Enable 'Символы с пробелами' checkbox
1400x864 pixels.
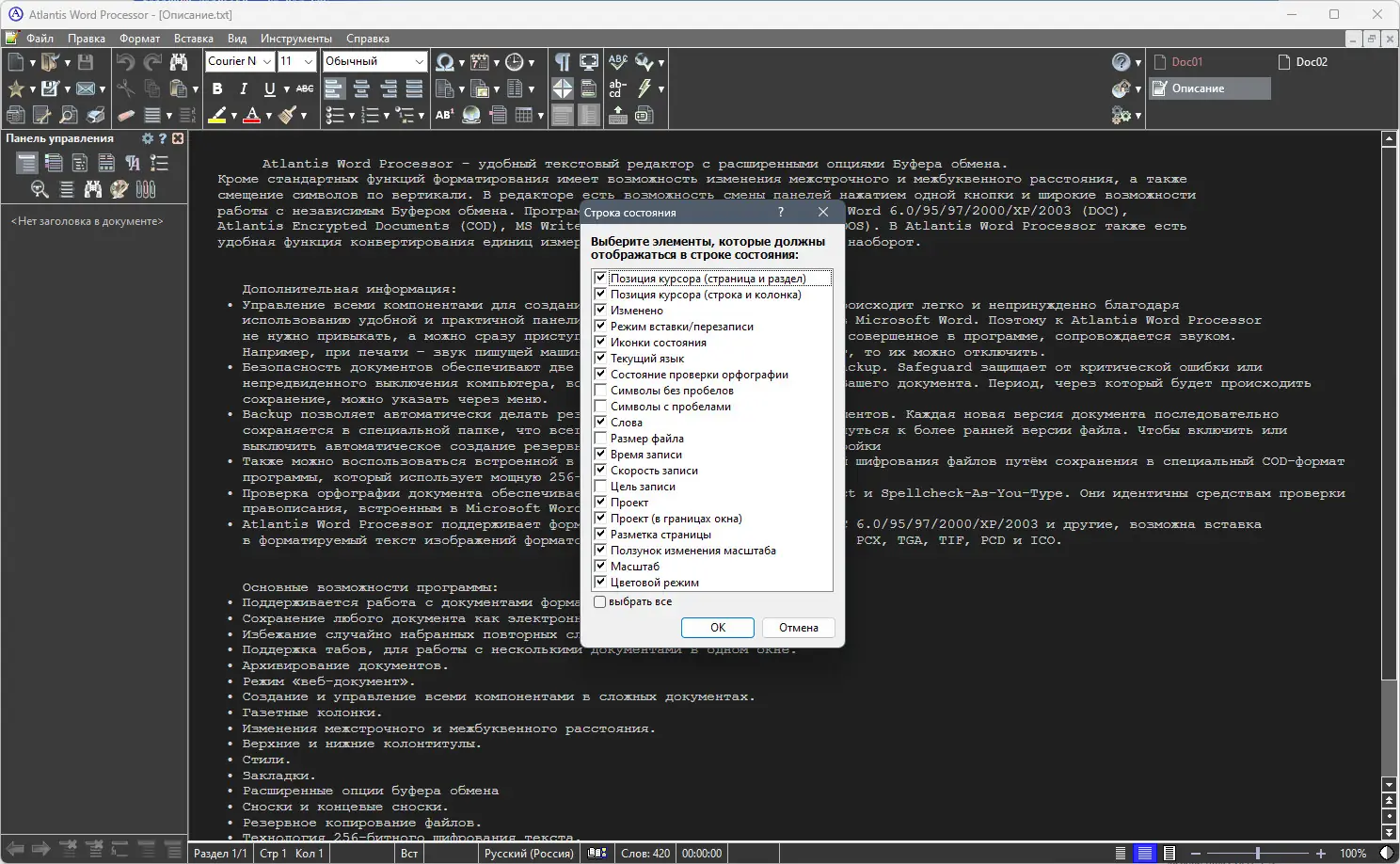tap(600, 407)
